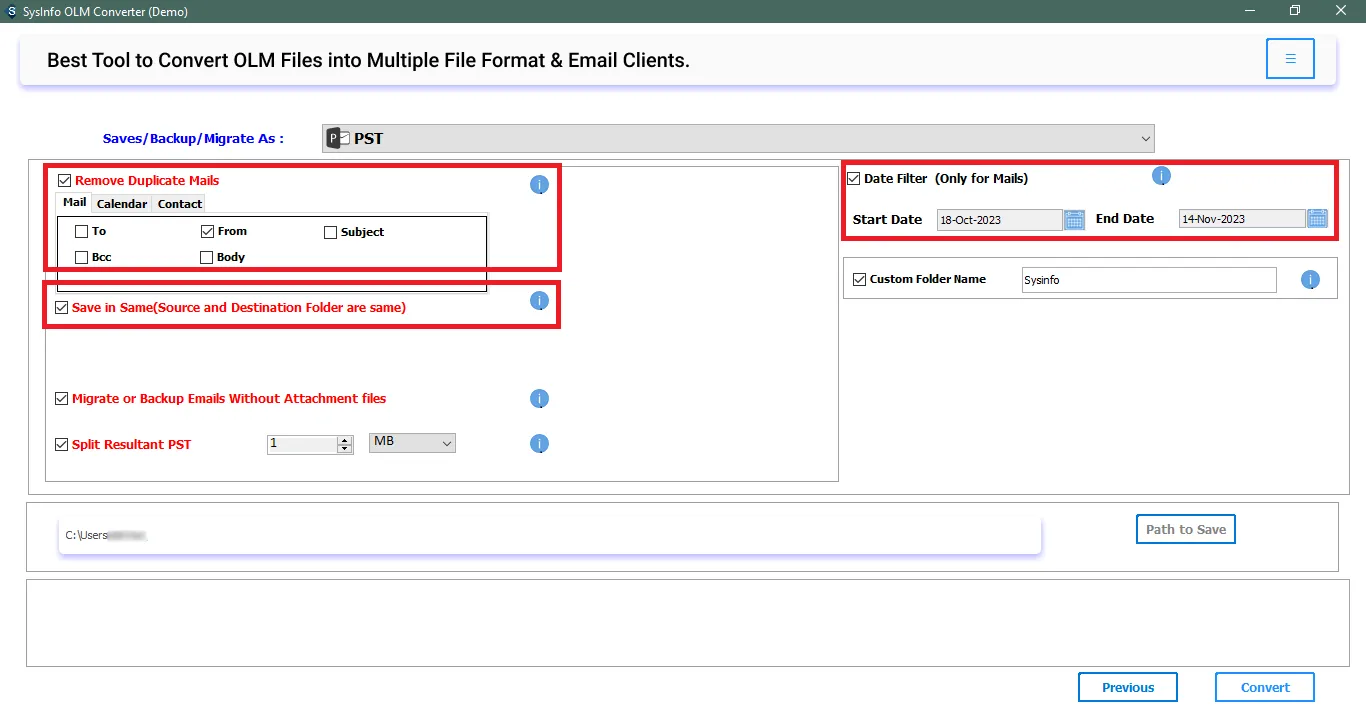Click info icon next to Save in Same
Screen dimensions: 1366x728
coord(539,301)
